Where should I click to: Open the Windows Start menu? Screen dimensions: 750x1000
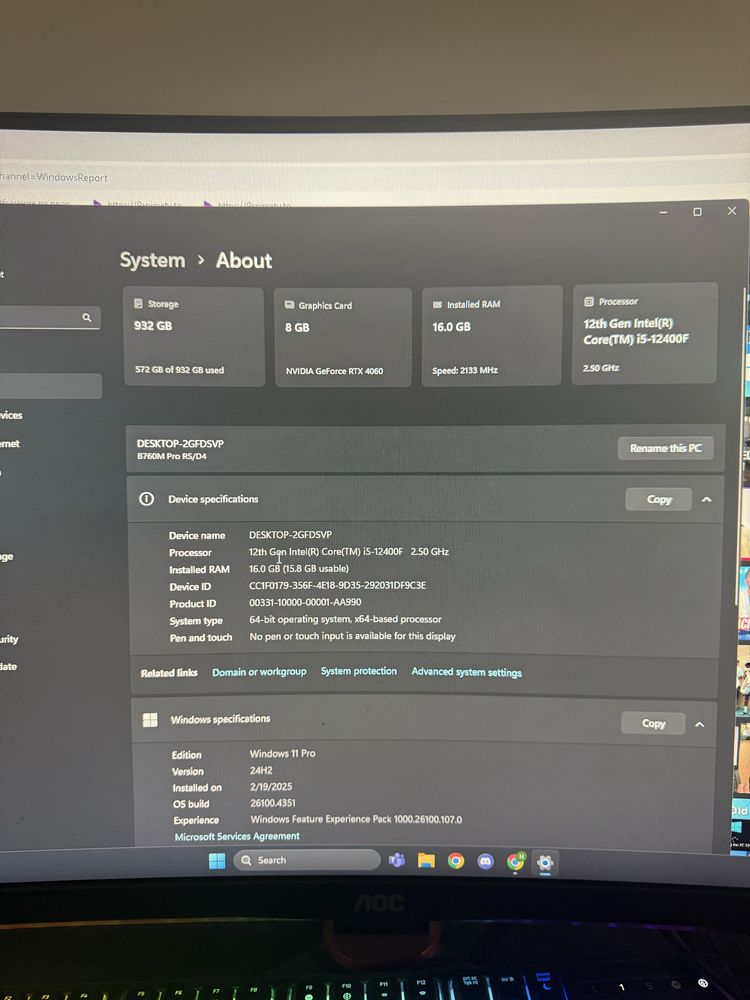coord(217,861)
